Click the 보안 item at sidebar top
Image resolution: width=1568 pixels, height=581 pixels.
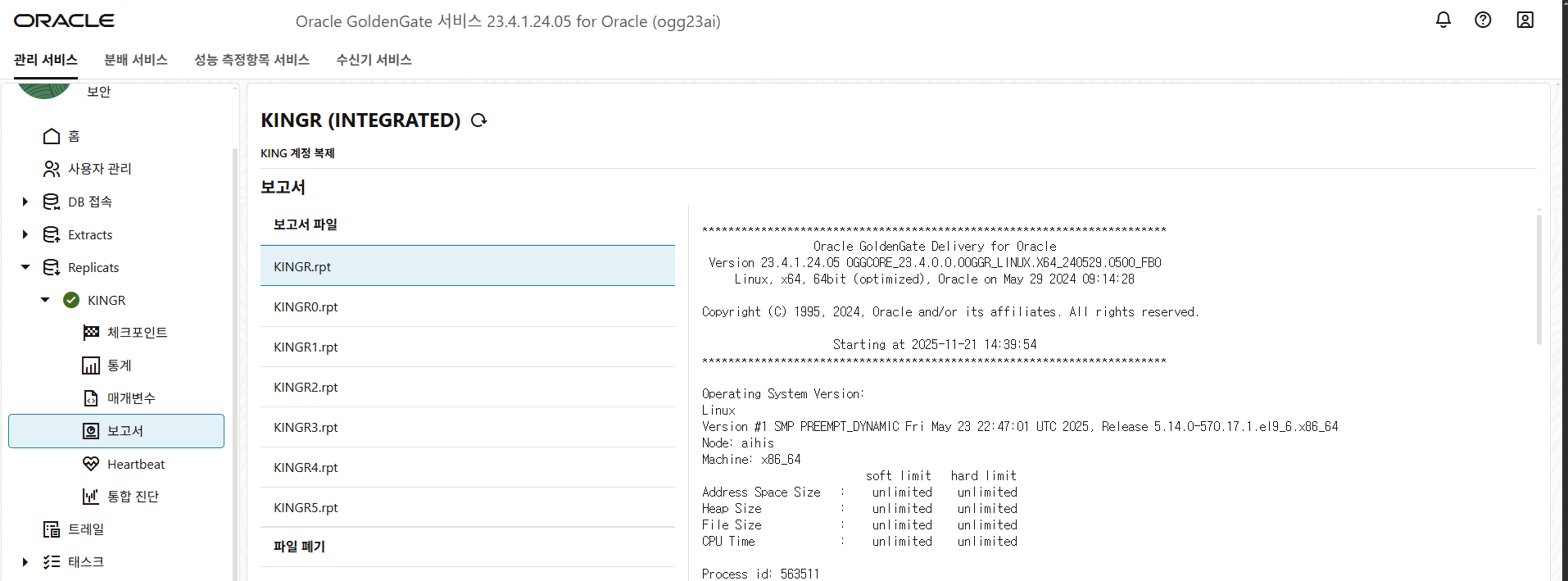[99, 92]
